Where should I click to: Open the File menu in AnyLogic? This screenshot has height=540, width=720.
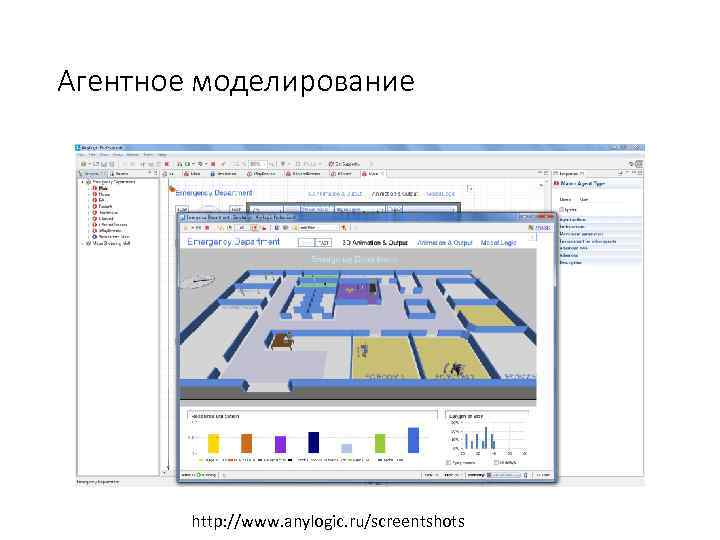click(84, 155)
